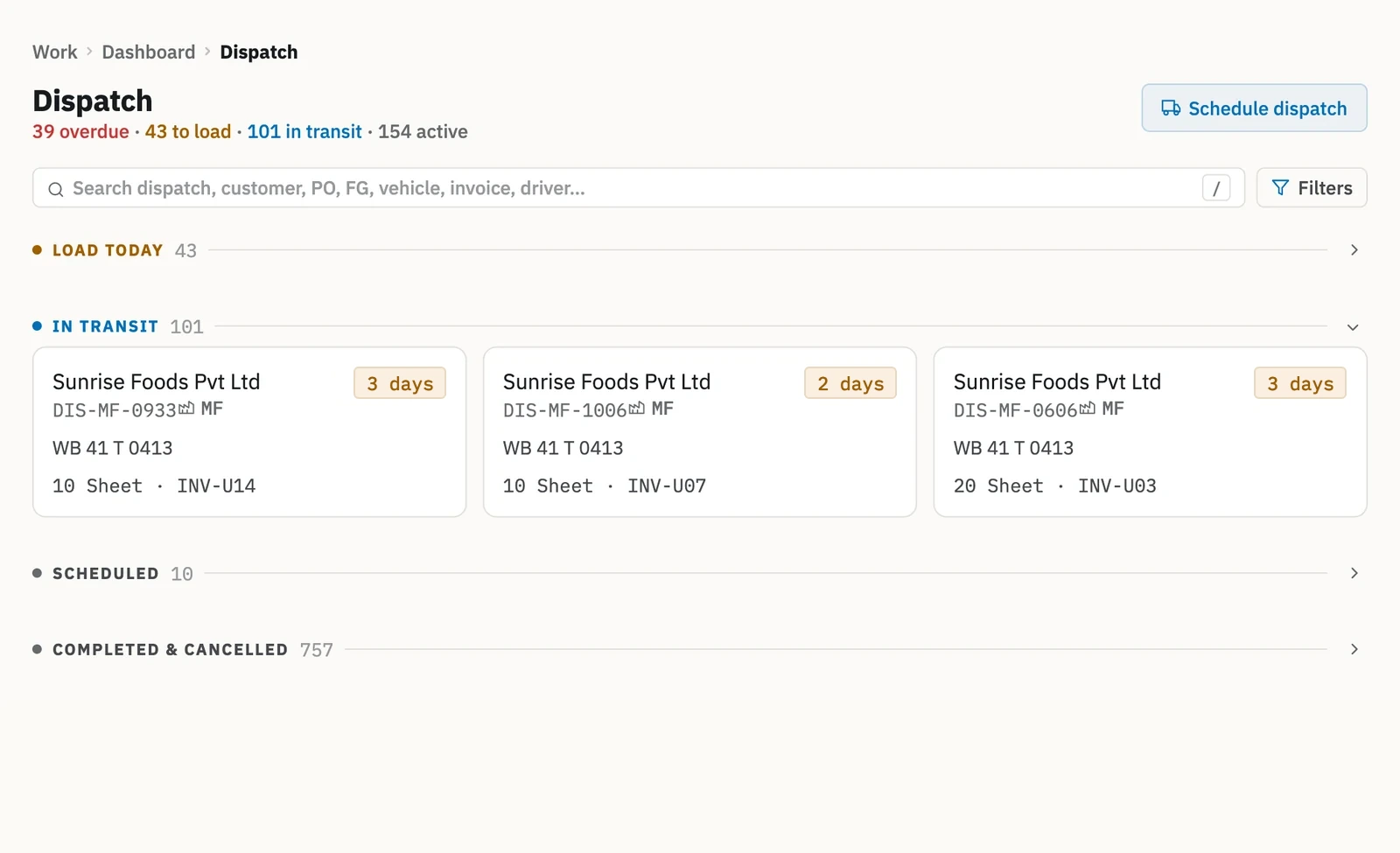1400x853 pixels.
Task: Collapse the In Transit section chevron
Action: click(x=1354, y=327)
